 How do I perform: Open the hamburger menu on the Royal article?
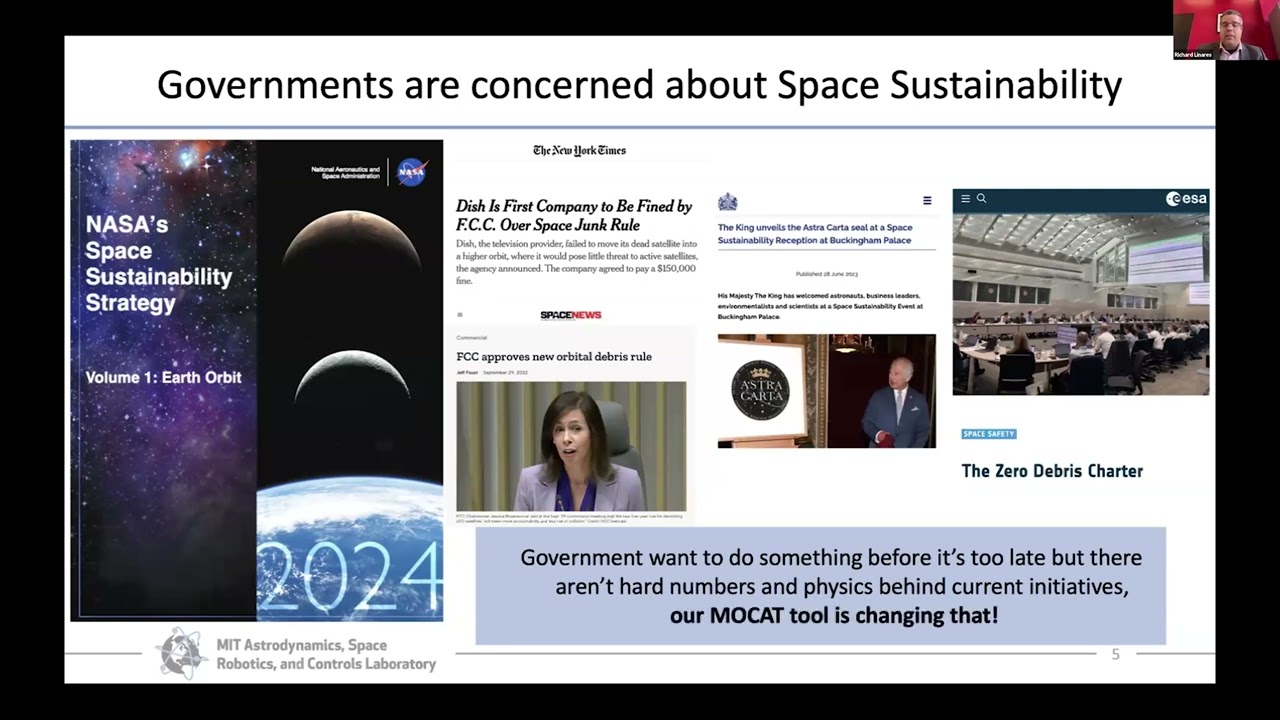pyautogui.click(x=927, y=201)
